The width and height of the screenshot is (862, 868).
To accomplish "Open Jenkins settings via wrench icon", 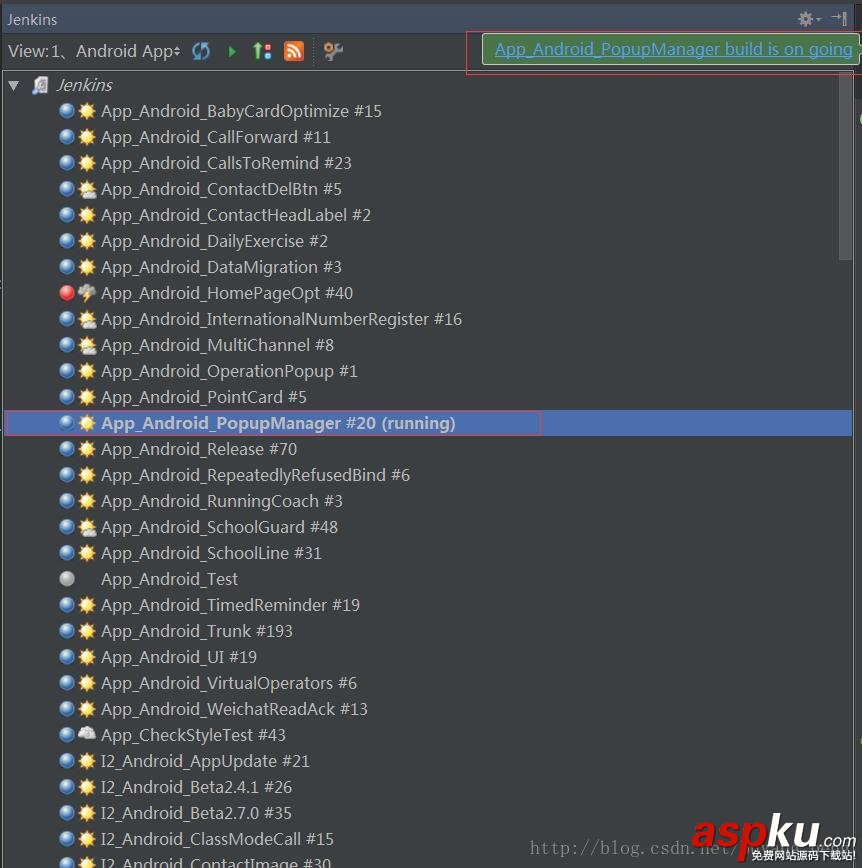I will coord(332,51).
